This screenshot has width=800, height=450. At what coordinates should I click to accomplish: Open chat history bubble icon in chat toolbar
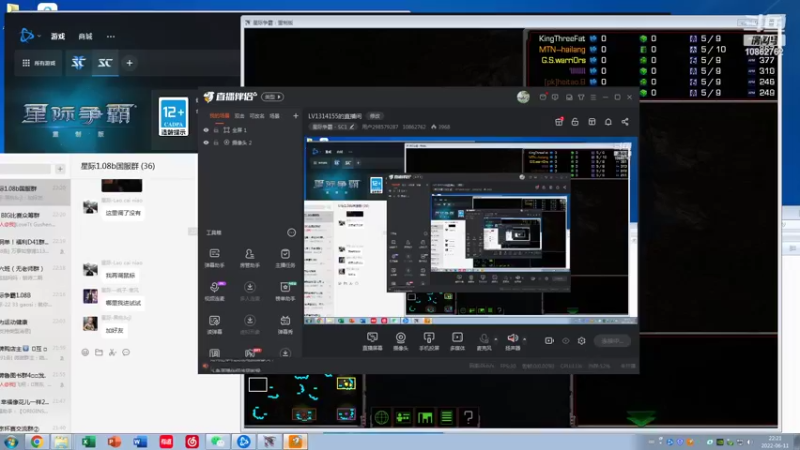126,353
